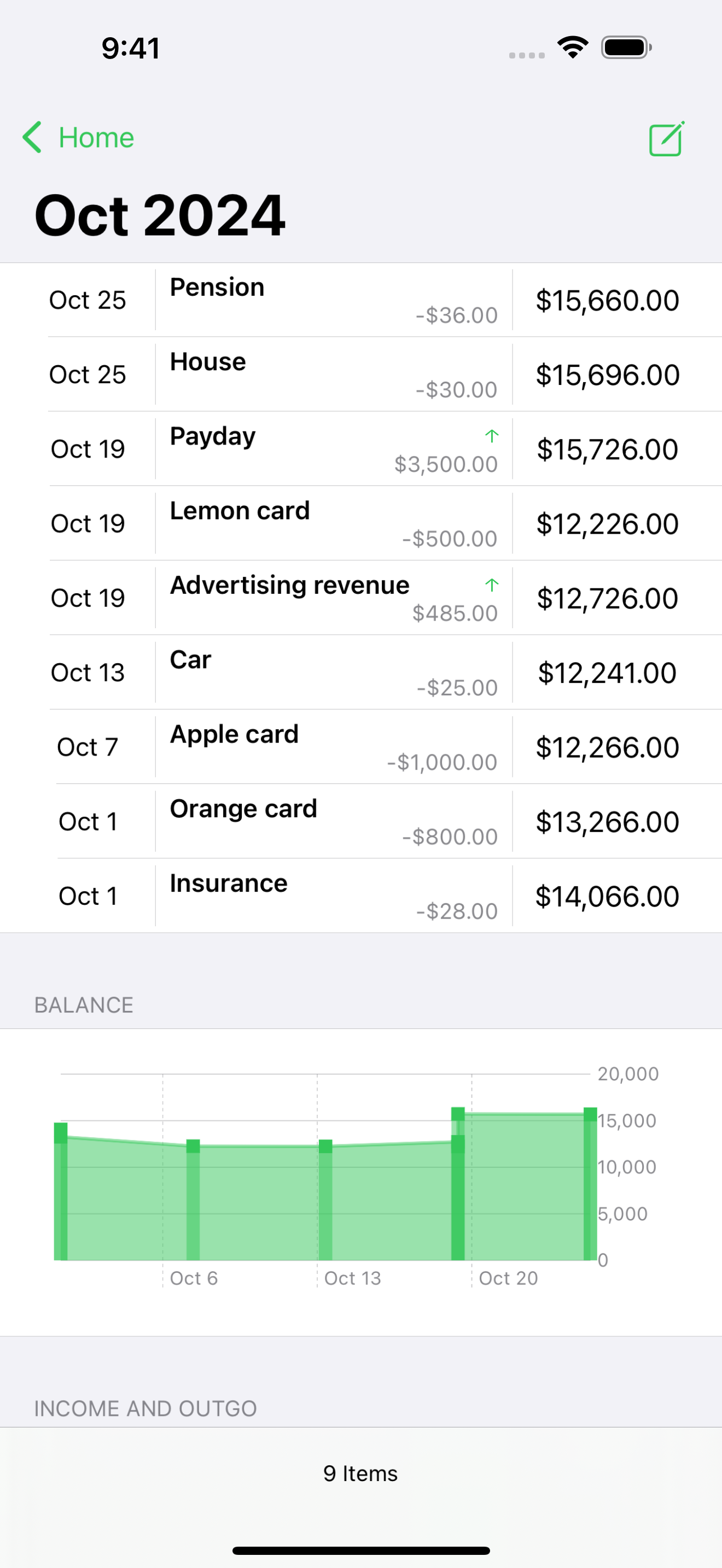Image resolution: width=722 pixels, height=1568 pixels.
Task: Open the Pension transaction
Action: click(333, 300)
